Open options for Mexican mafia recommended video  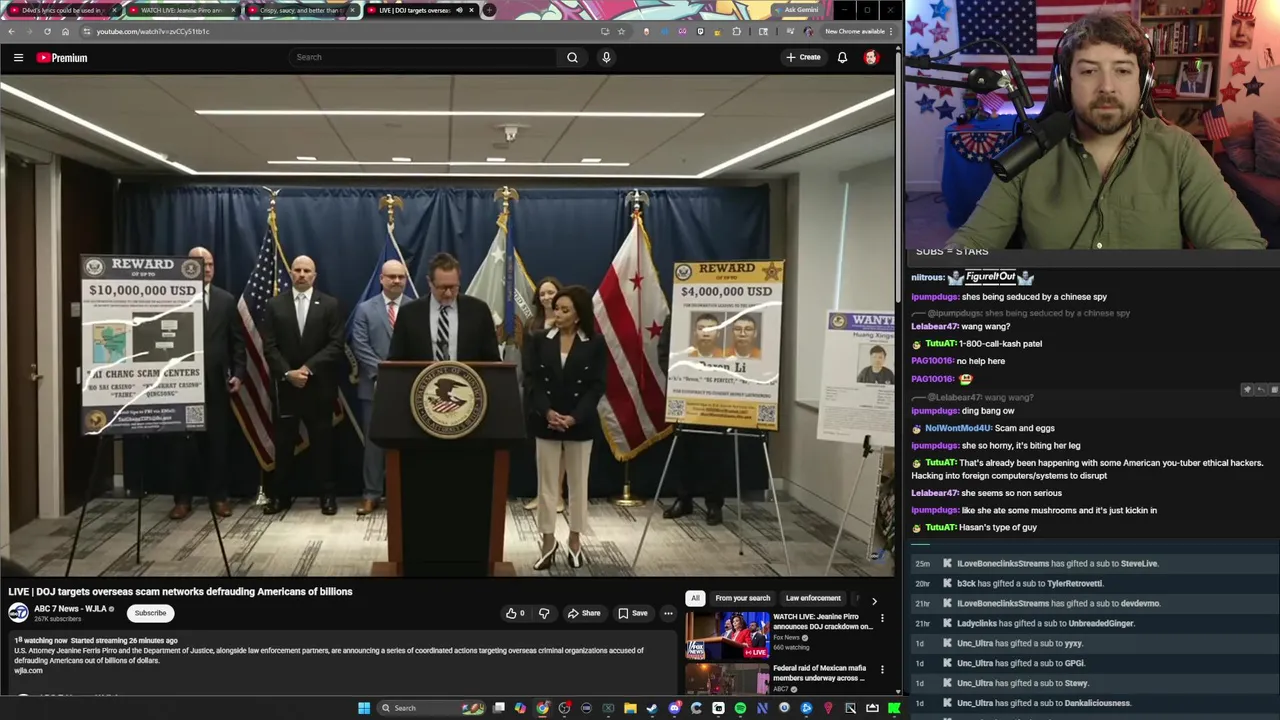(x=882, y=670)
